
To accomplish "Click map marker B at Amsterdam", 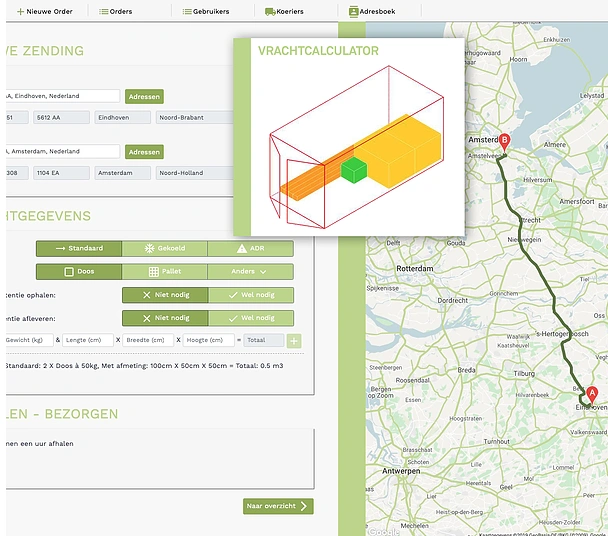I will 504,142.
